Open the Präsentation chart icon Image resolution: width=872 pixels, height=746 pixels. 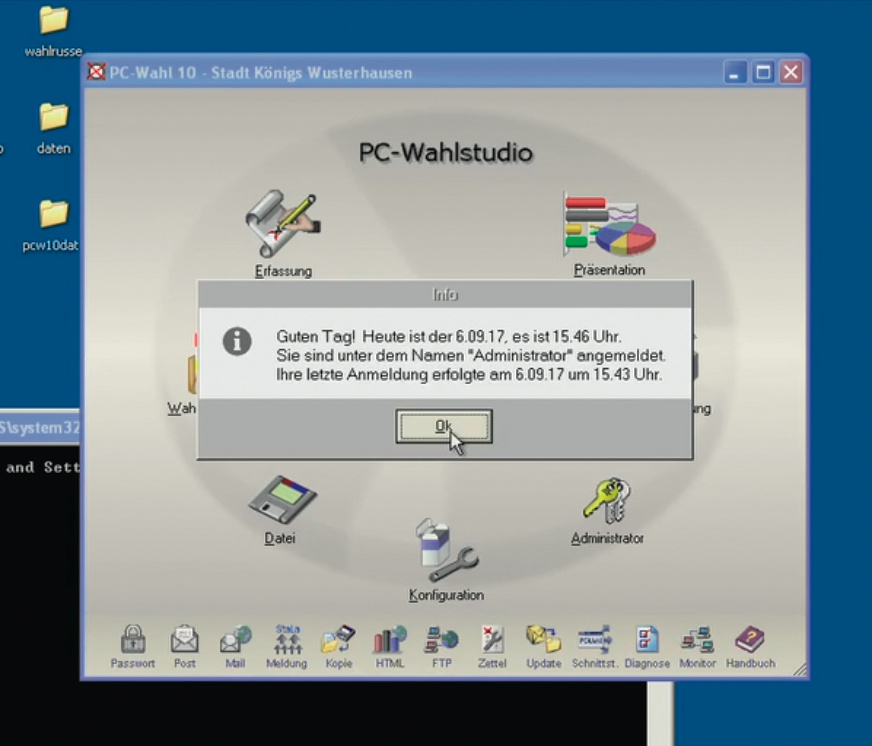coord(609,226)
